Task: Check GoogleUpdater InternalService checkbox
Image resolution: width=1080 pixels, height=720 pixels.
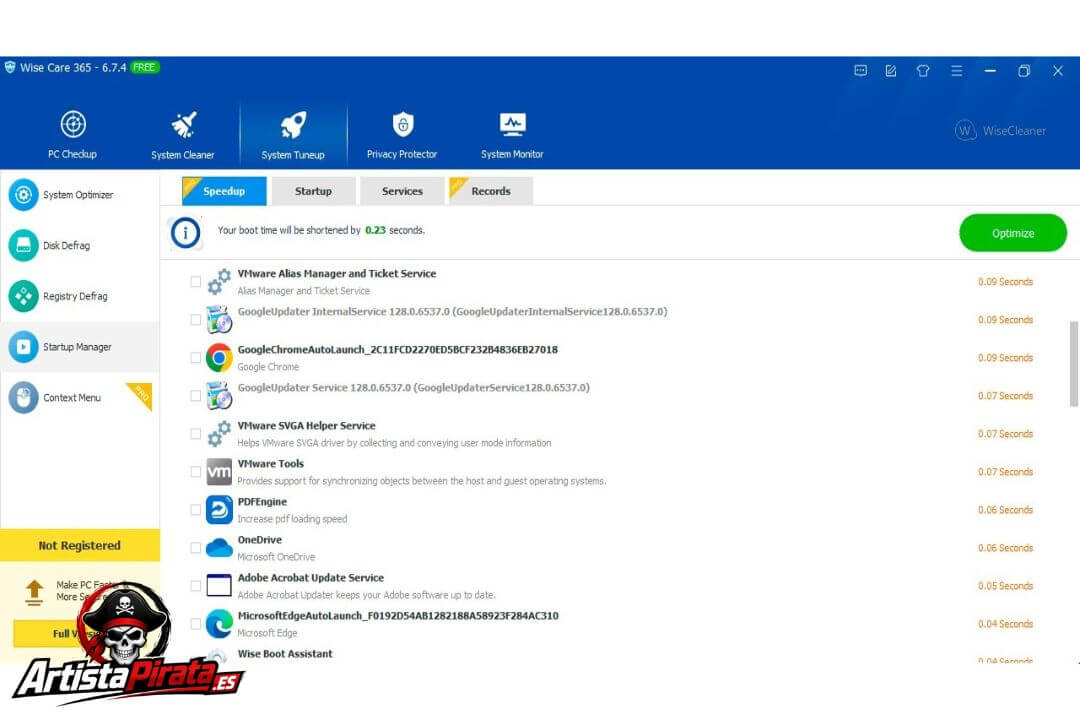Action: [196, 320]
